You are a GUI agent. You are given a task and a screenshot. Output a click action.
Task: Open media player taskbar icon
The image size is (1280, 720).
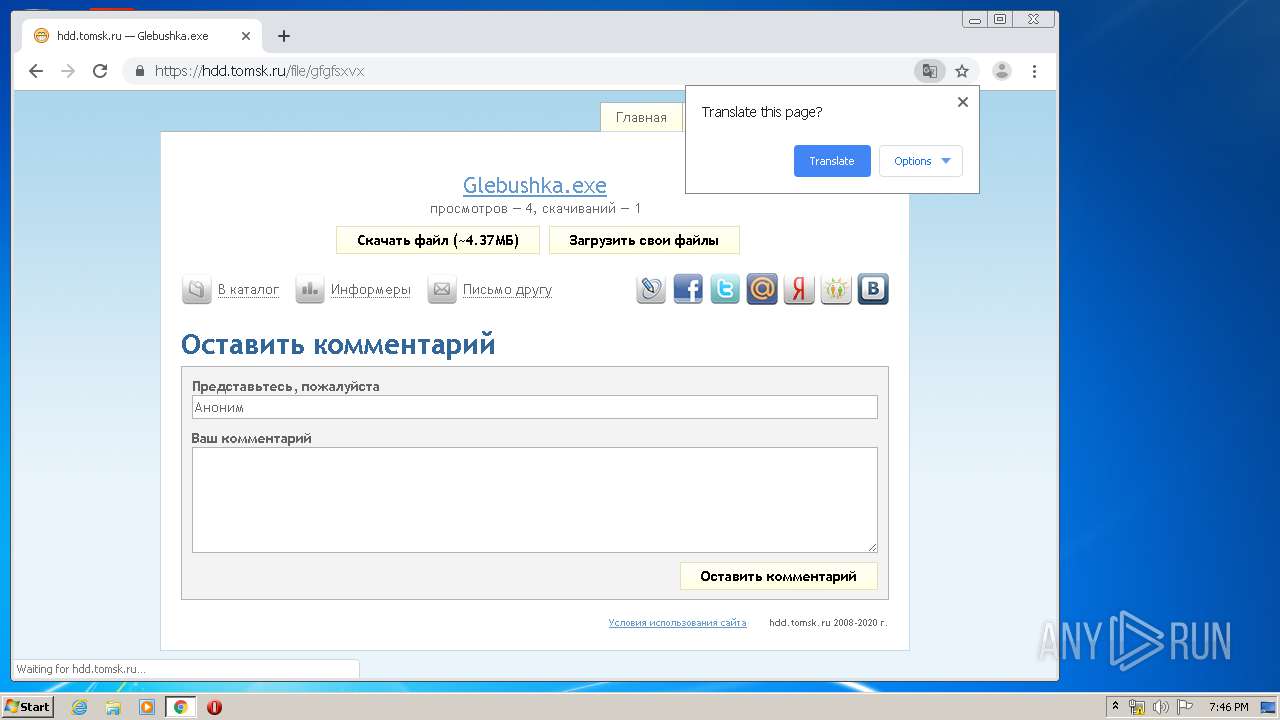point(147,707)
